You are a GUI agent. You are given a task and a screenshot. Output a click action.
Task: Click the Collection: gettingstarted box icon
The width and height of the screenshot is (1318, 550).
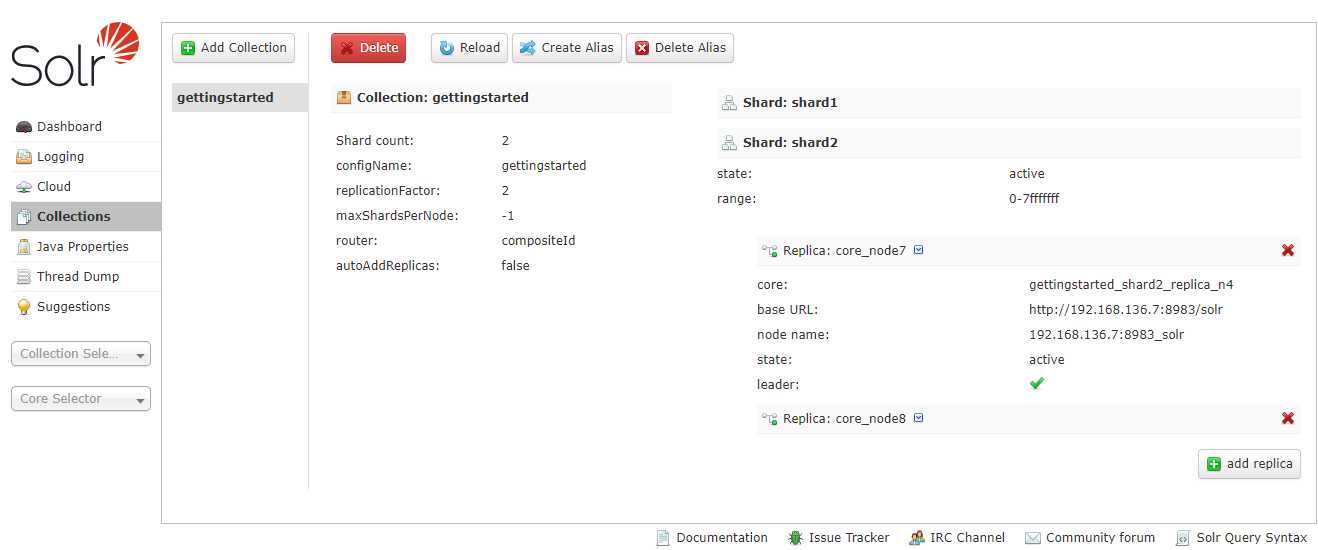(x=344, y=98)
